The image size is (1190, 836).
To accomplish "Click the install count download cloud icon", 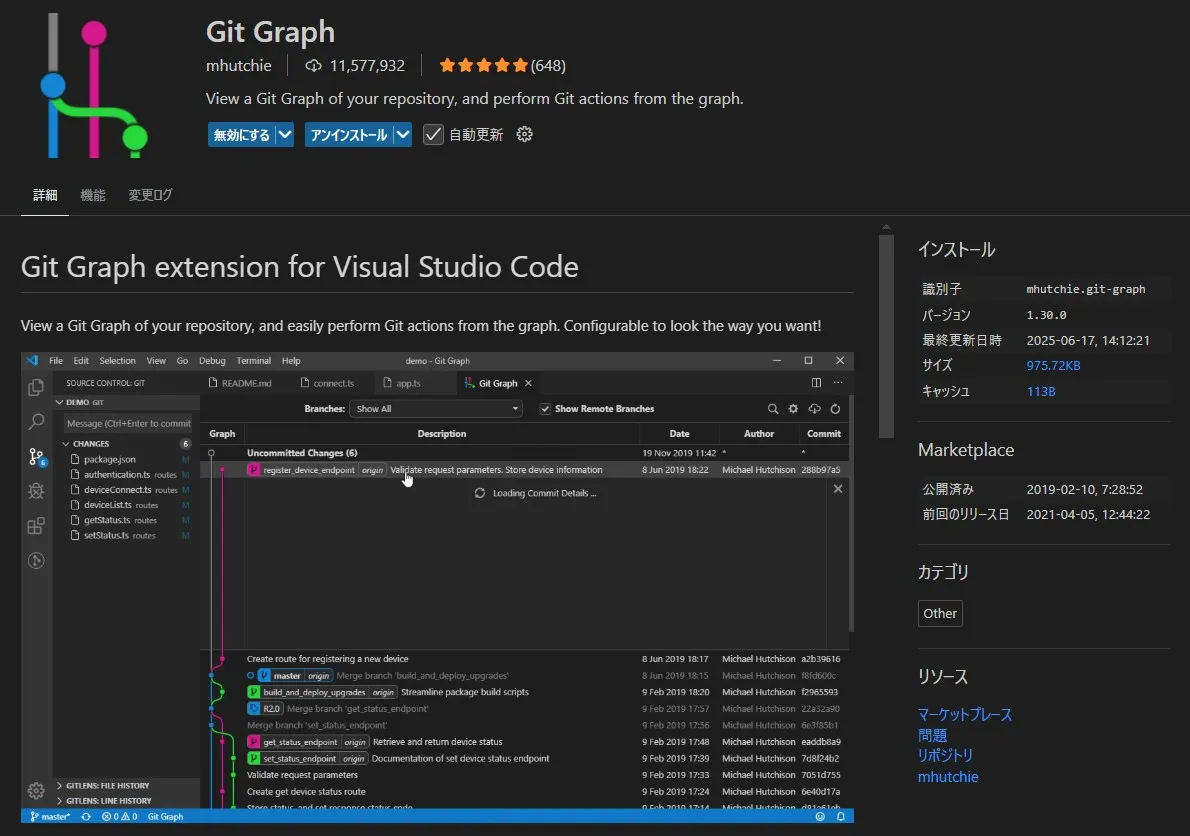I will pyautogui.click(x=314, y=66).
